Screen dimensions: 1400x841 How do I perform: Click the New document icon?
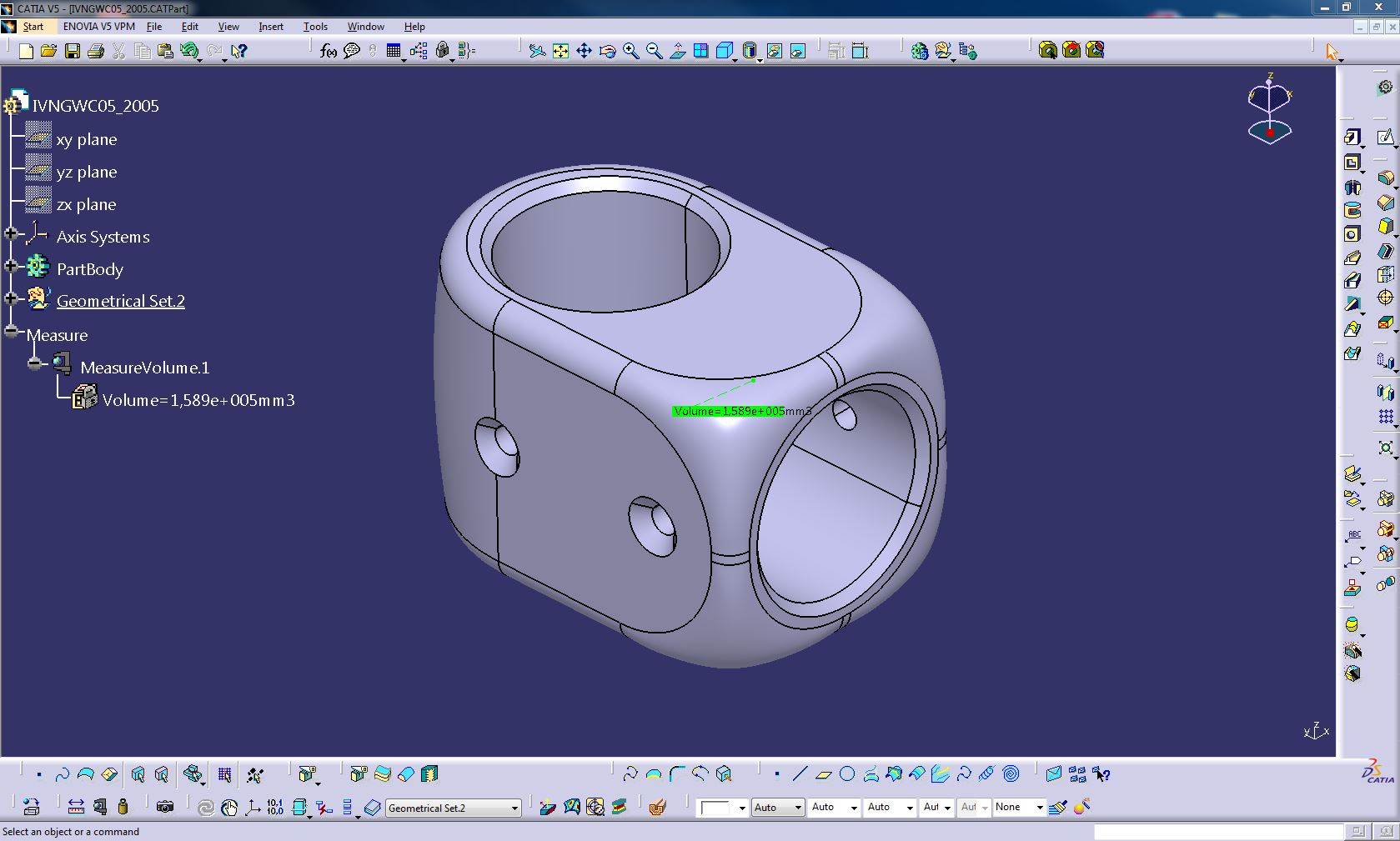(x=26, y=52)
